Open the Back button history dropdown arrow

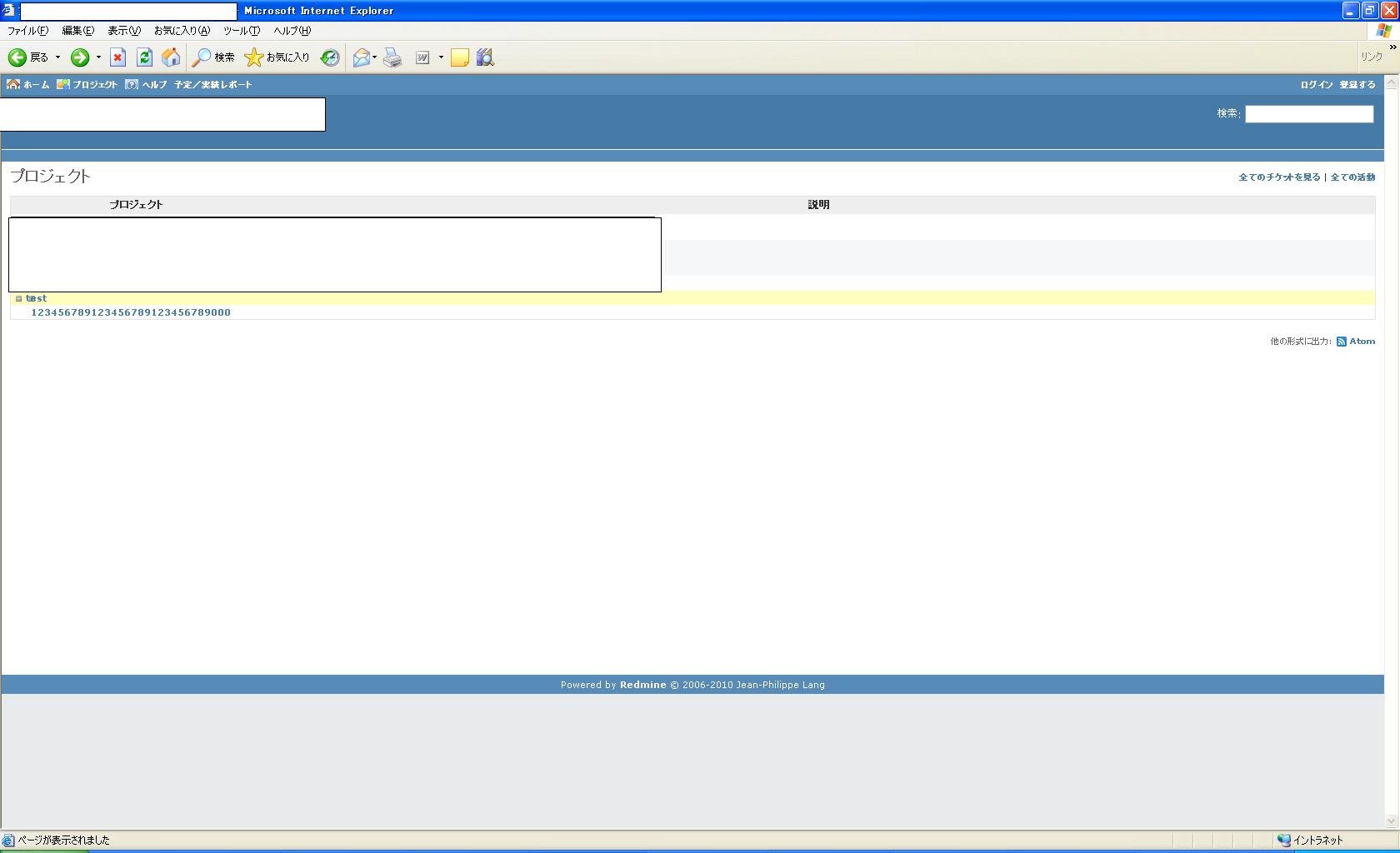57,57
